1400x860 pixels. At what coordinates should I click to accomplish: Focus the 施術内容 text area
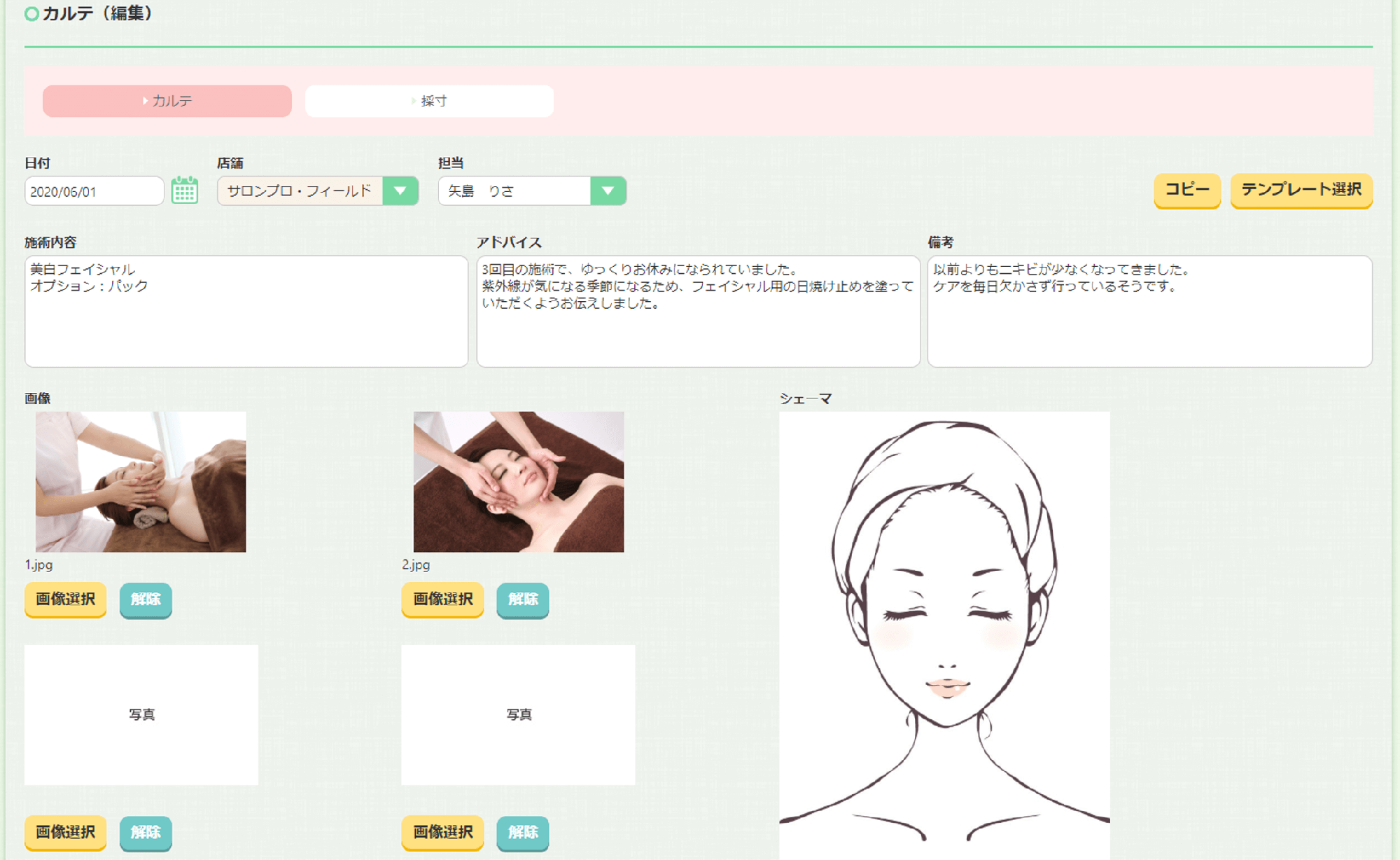(x=246, y=311)
